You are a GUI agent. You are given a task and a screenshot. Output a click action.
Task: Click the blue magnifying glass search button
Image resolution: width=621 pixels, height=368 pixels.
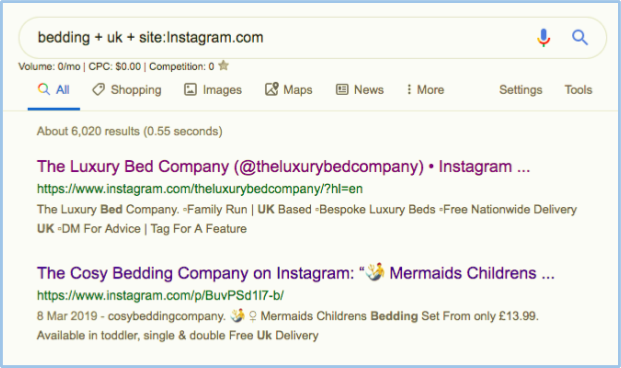[579, 38]
